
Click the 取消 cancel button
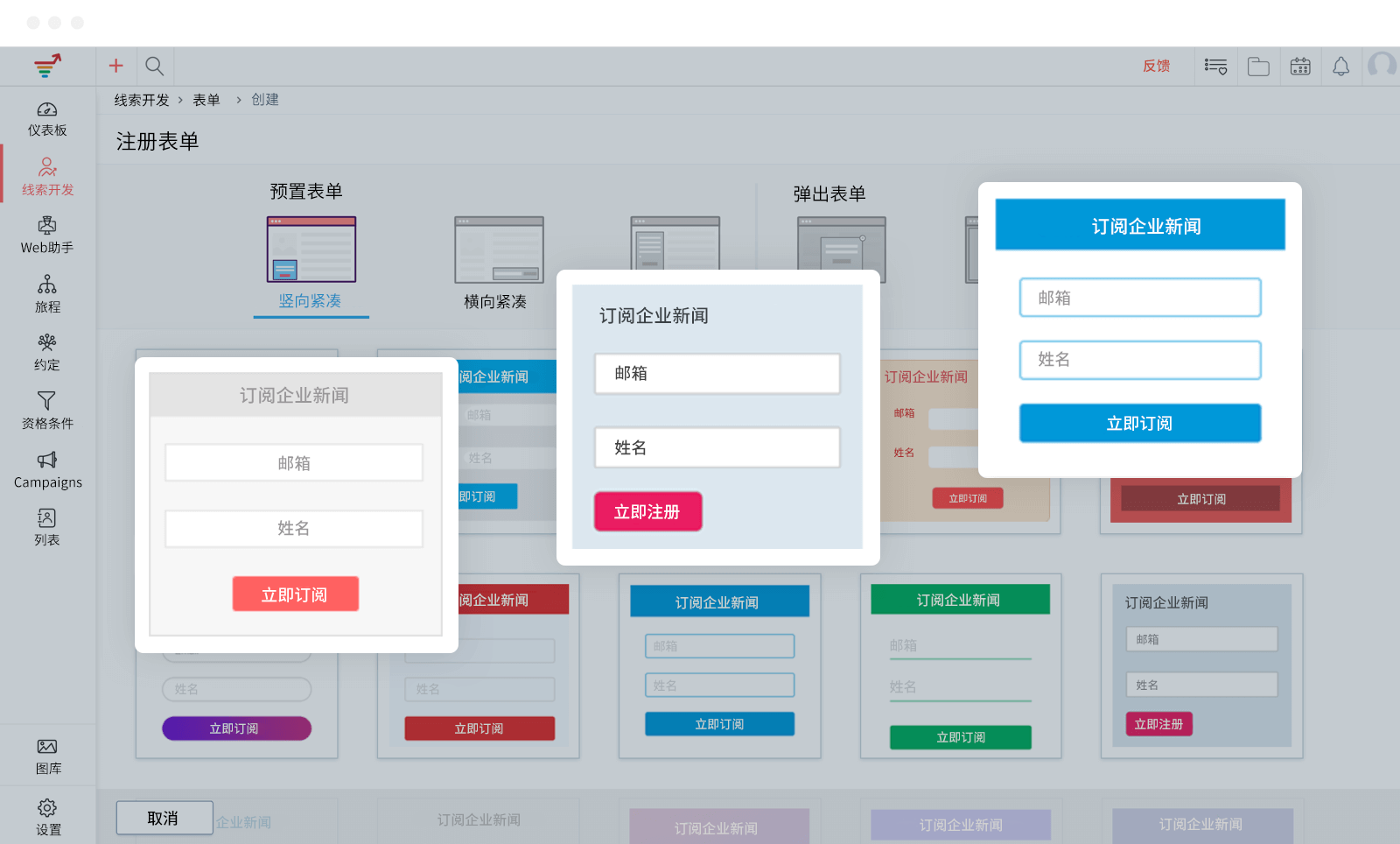pos(164,818)
